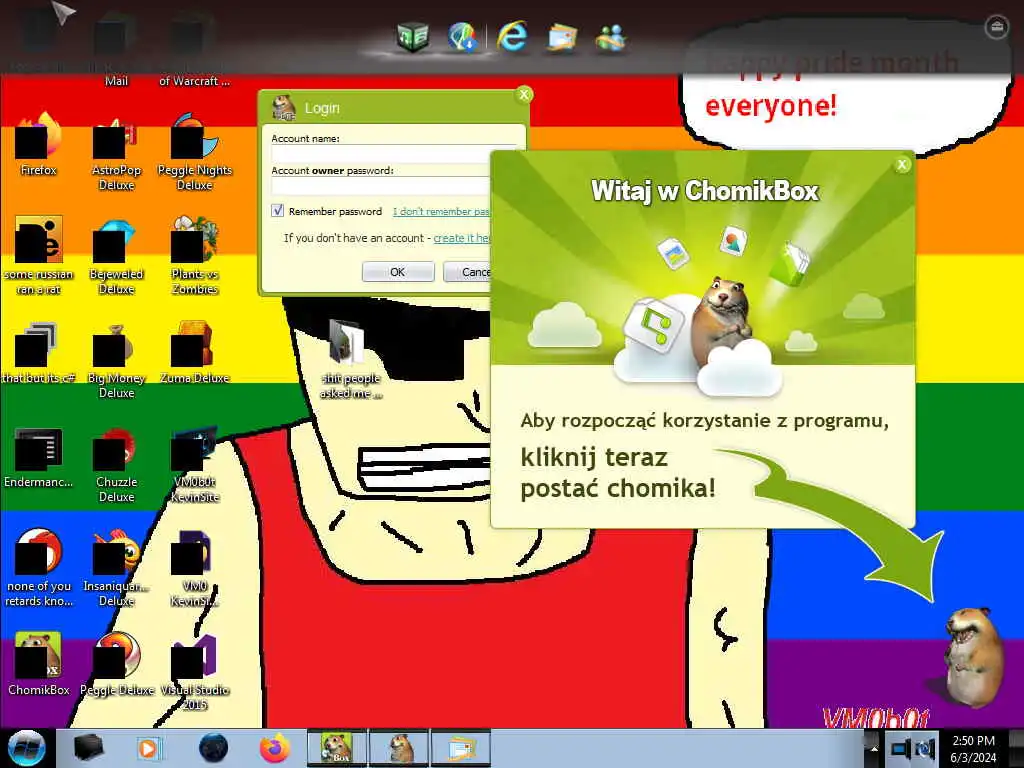Click the globe with download arrow dock icon
Image resolution: width=1024 pixels, height=768 pixels.
click(x=463, y=37)
